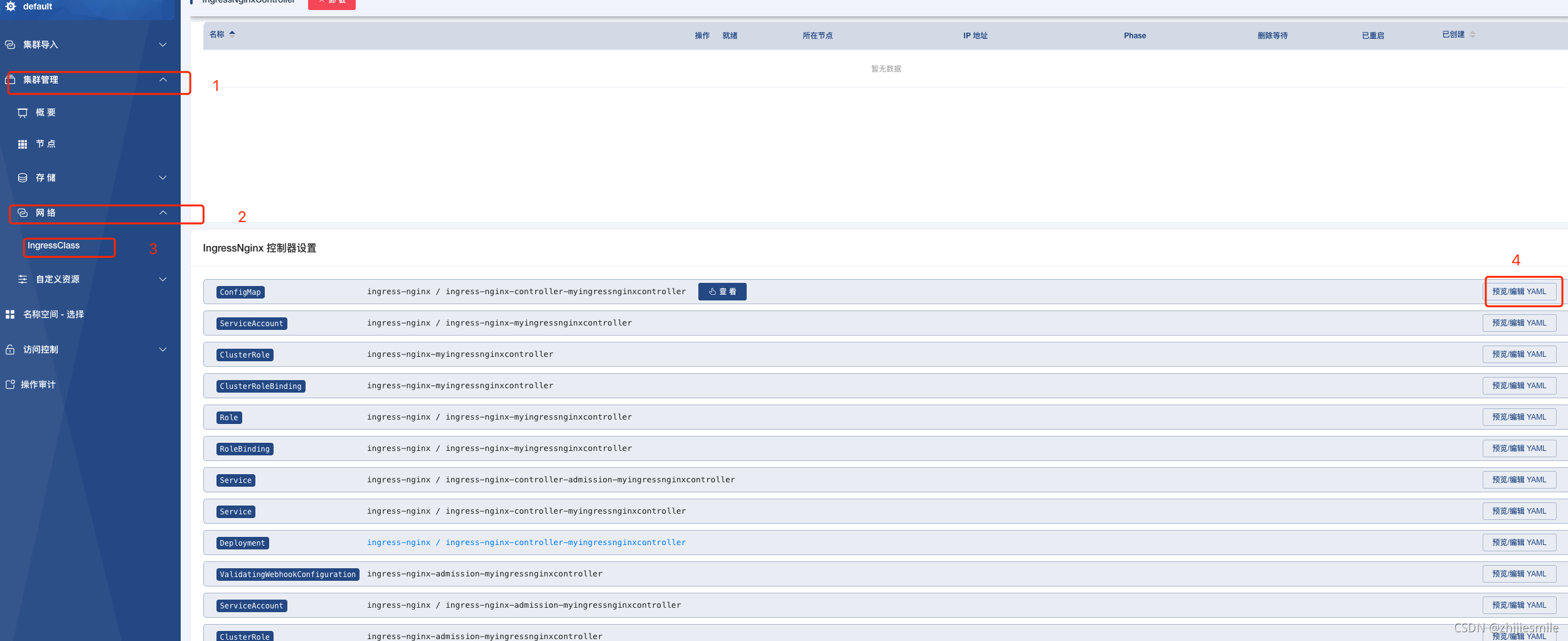Screen dimensions: 1568x641
Task: Click the RoleBinding tag
Action: 245,449
